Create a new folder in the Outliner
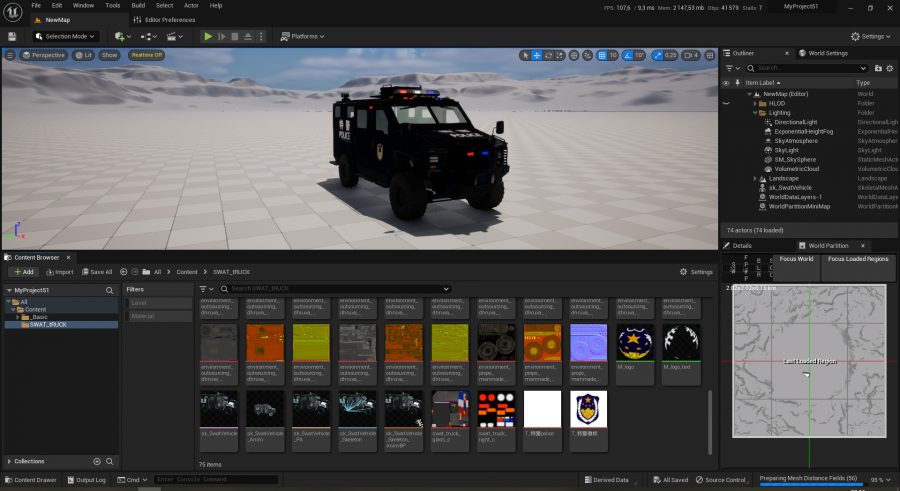The image size is (900, 491). tap(878, 68)
